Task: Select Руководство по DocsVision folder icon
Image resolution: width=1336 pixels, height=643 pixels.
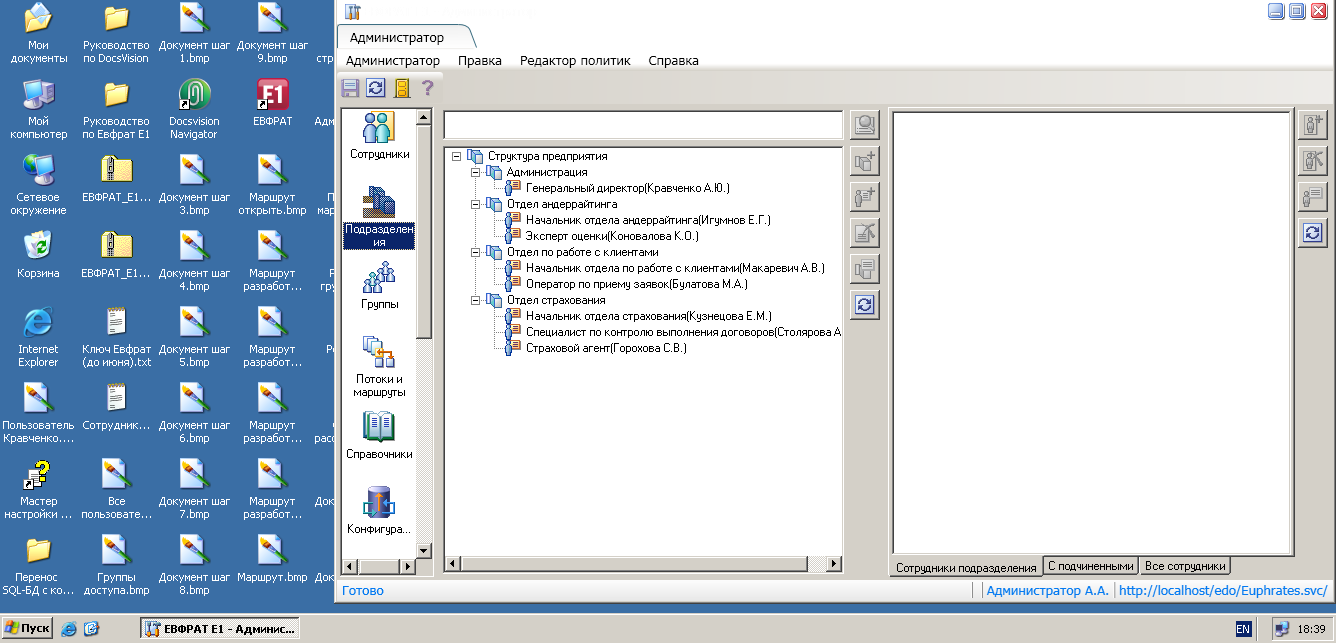Action: [116, 35]
